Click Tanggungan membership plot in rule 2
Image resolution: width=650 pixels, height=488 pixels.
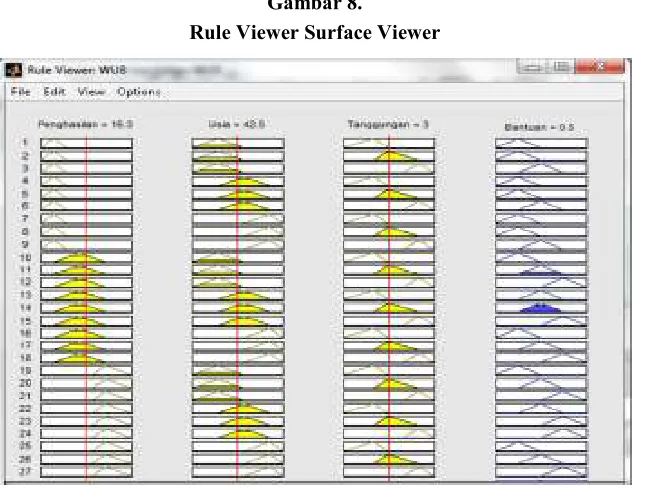click(x=389, y=156)
